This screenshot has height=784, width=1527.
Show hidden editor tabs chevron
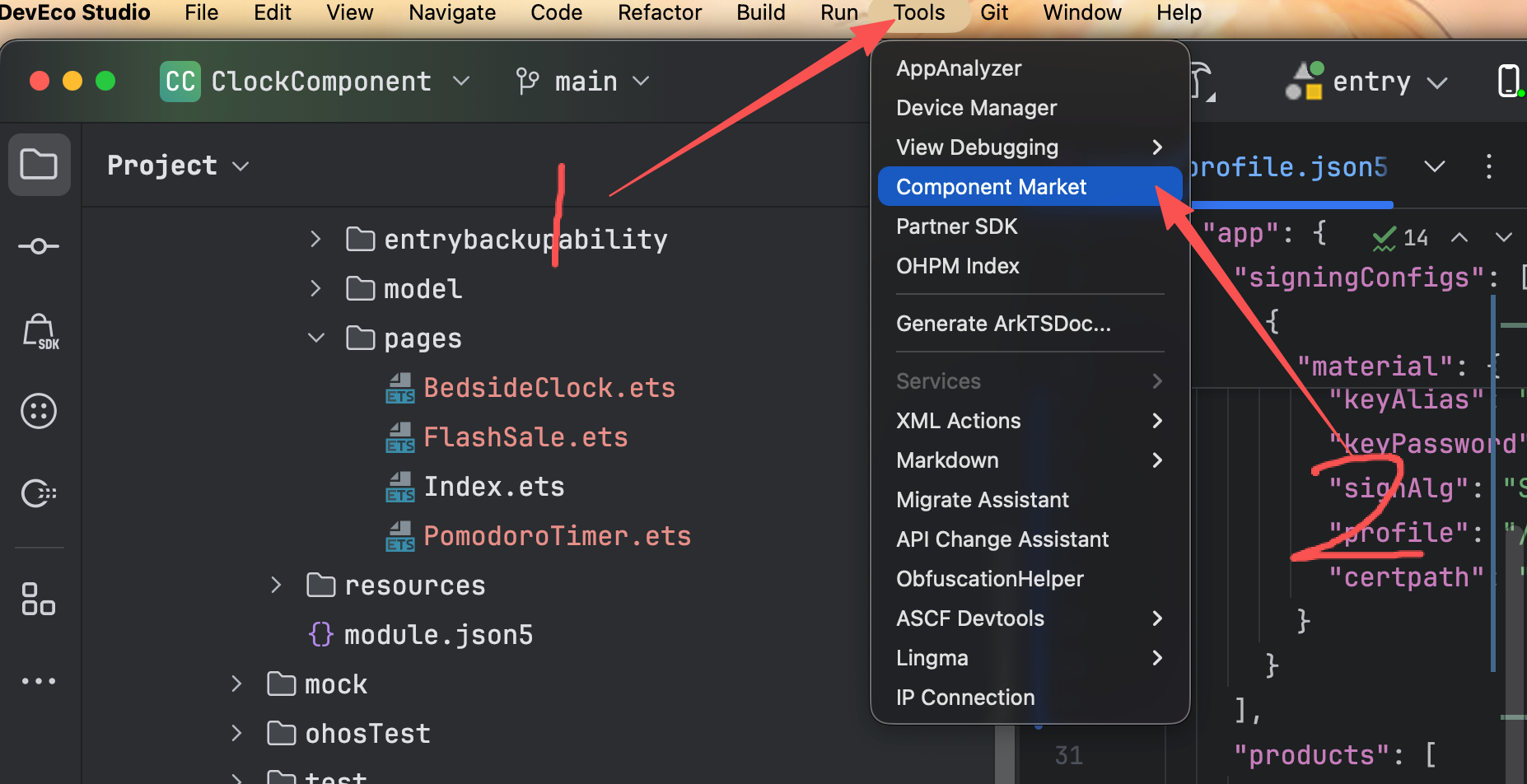(1435, 166)
